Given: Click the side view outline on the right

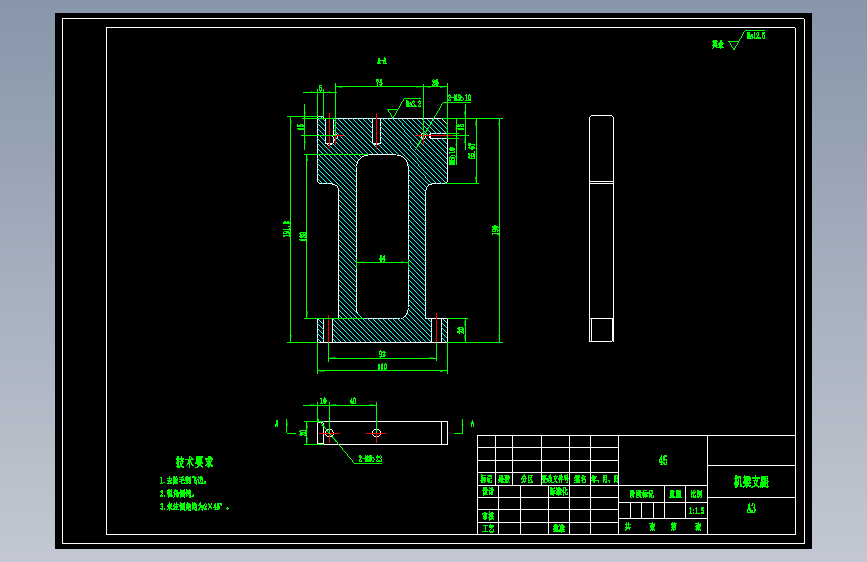Looking at the screenshot, I should coord(602,228).
